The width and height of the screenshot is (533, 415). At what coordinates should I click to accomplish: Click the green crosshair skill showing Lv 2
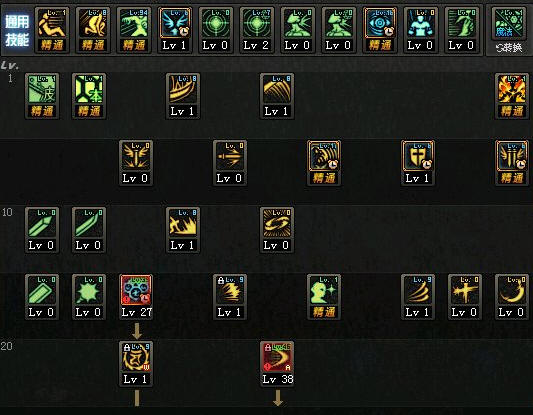257,30
